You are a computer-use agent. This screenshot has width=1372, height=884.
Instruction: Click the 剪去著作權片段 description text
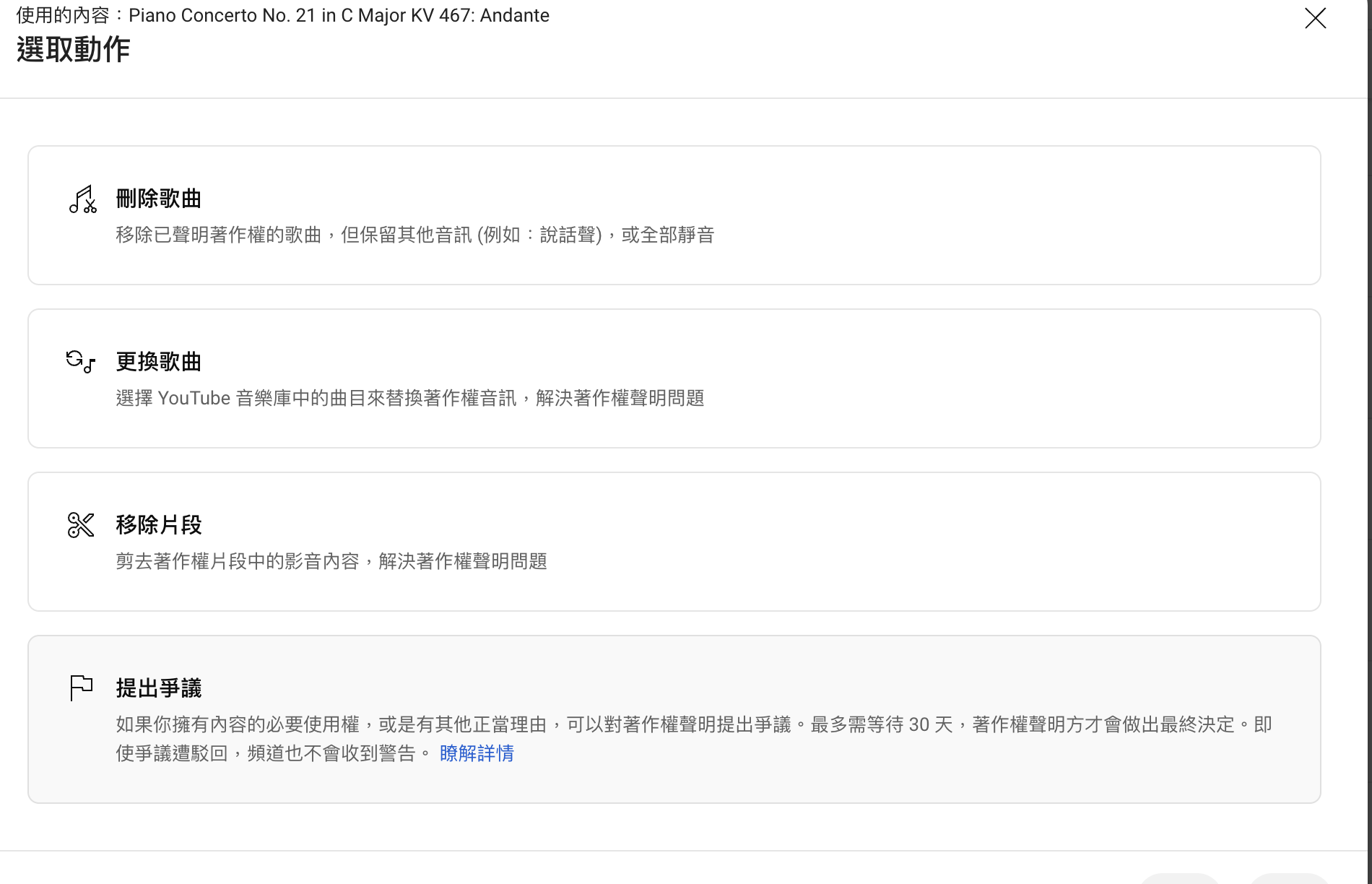pos(331,561)
